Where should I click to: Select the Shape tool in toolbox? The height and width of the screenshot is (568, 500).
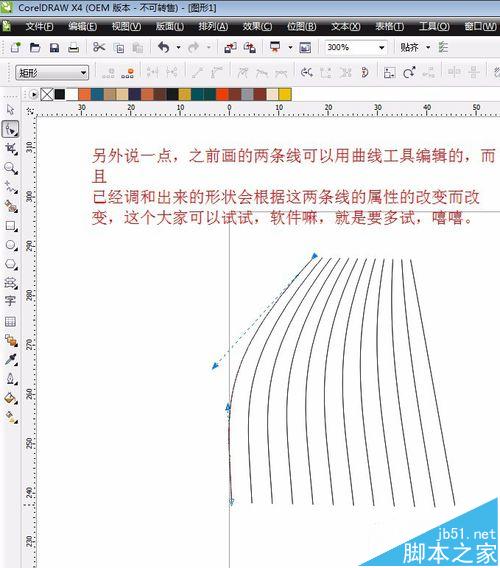pos(10,129)
